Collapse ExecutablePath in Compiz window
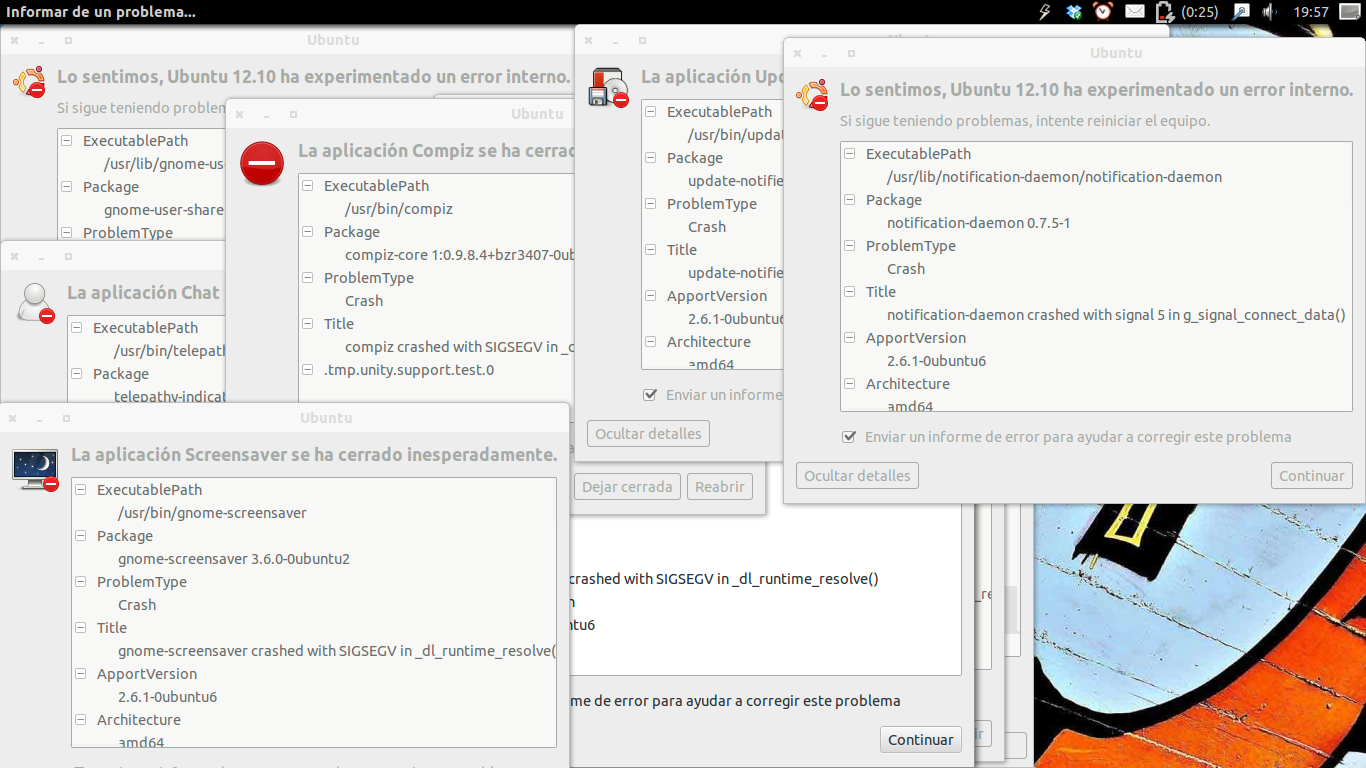Screen dimensions: 1366x768 pyautogui.click(x=308, y=186)
